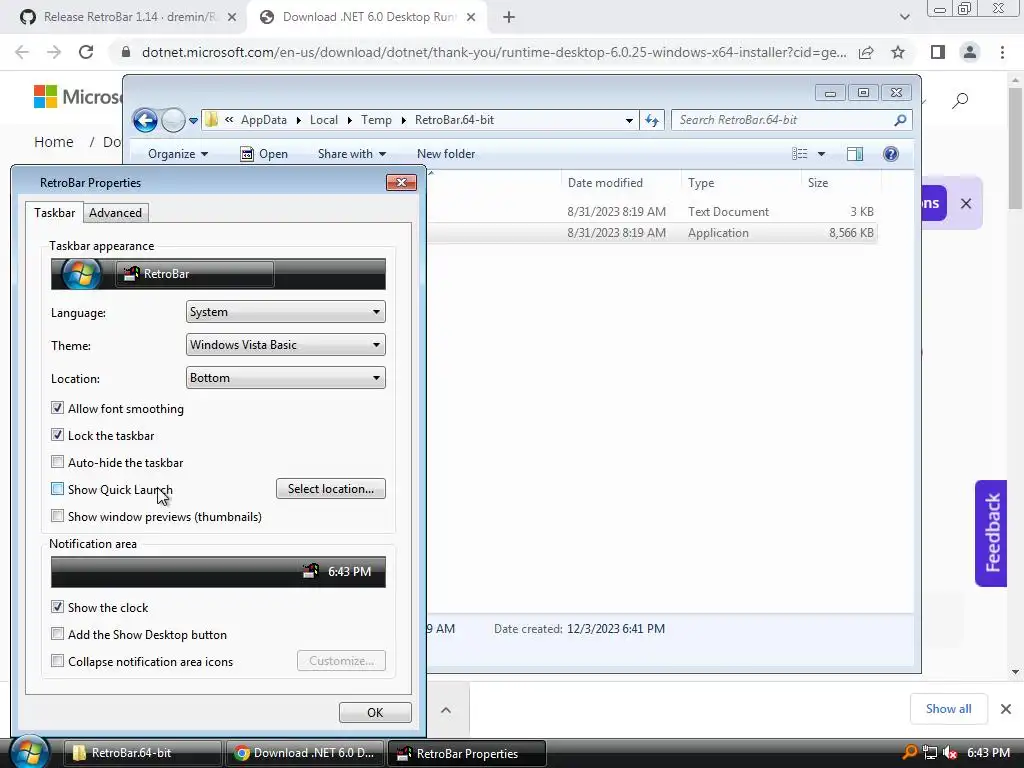Enable Auto-hide the taskbar
Image resolution: width=1024 pixels, height=768 pixels.
(x=57, y=462)
